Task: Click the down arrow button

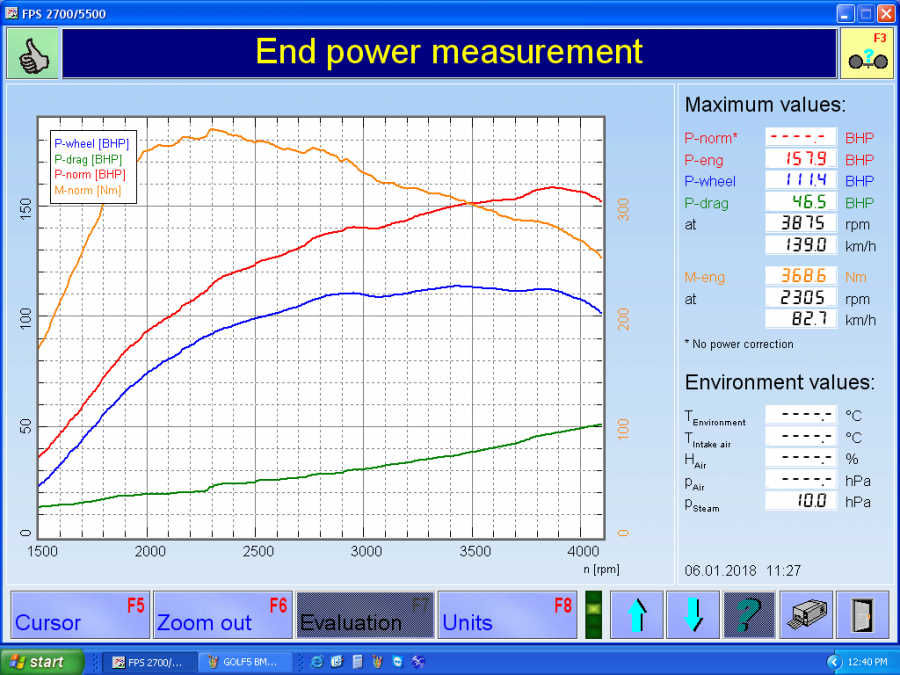Action: 693,614
